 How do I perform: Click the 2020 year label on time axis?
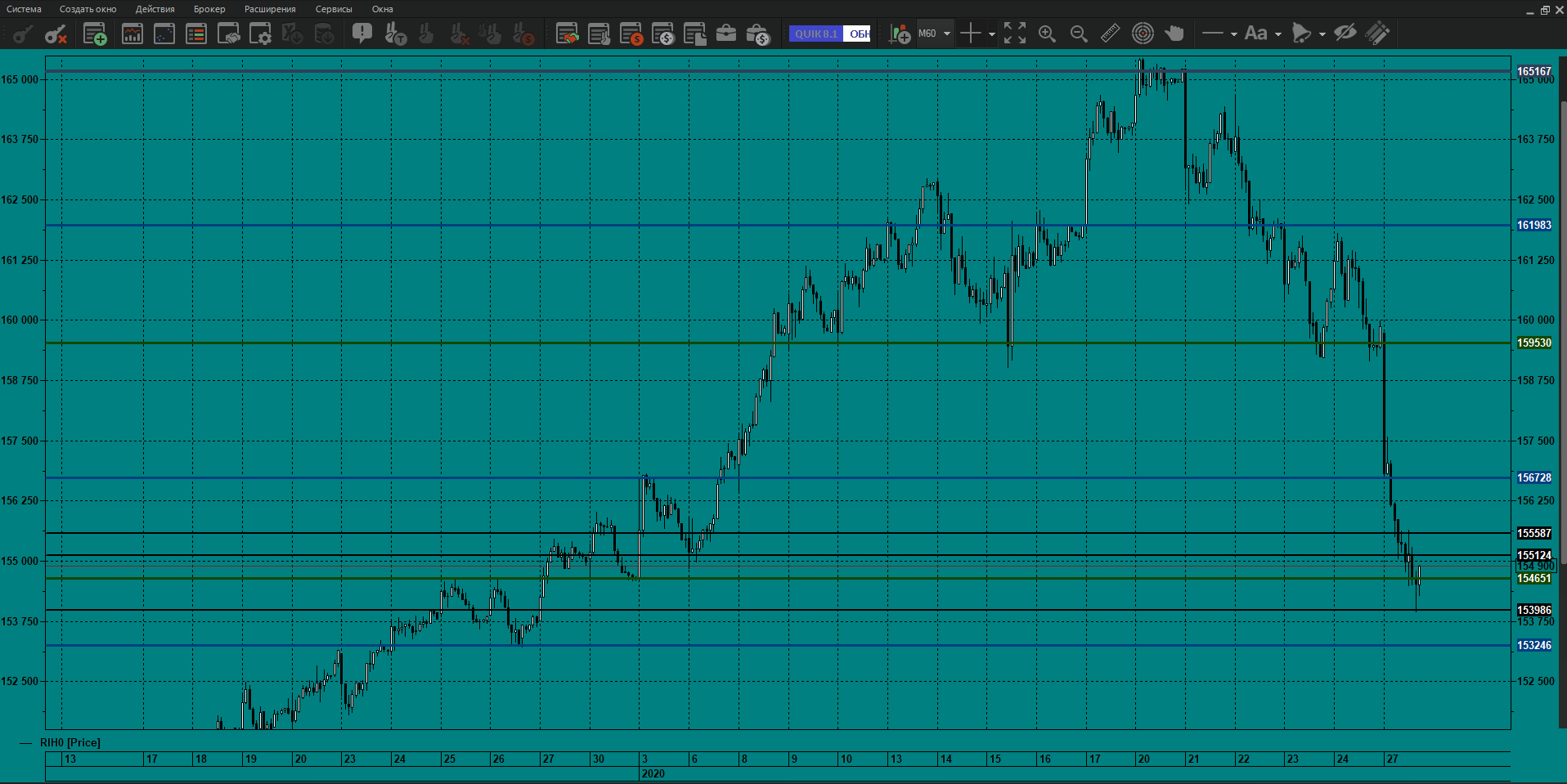tap(653, 773)
